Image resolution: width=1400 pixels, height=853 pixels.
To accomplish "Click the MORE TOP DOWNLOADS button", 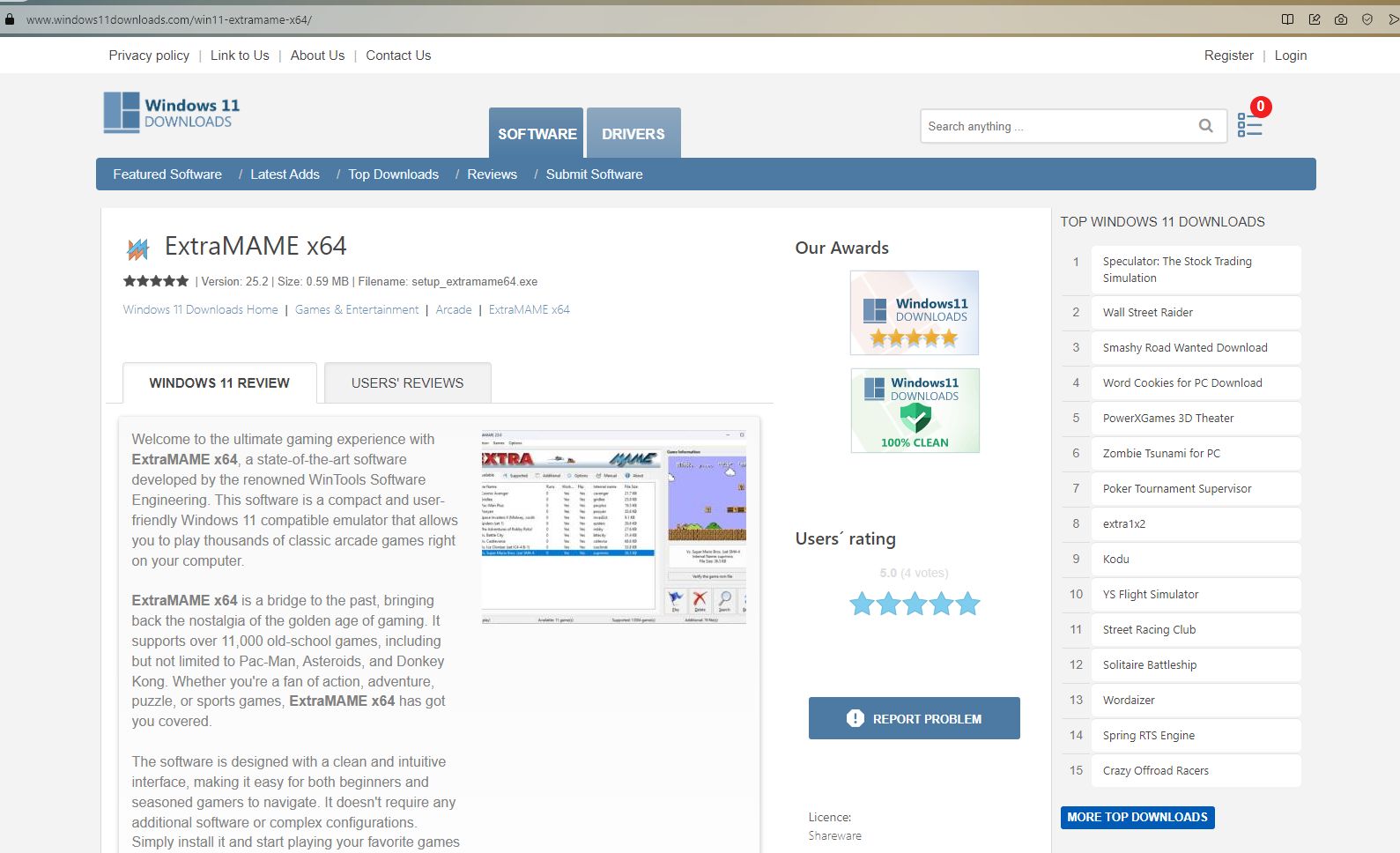I will 1137,817.
